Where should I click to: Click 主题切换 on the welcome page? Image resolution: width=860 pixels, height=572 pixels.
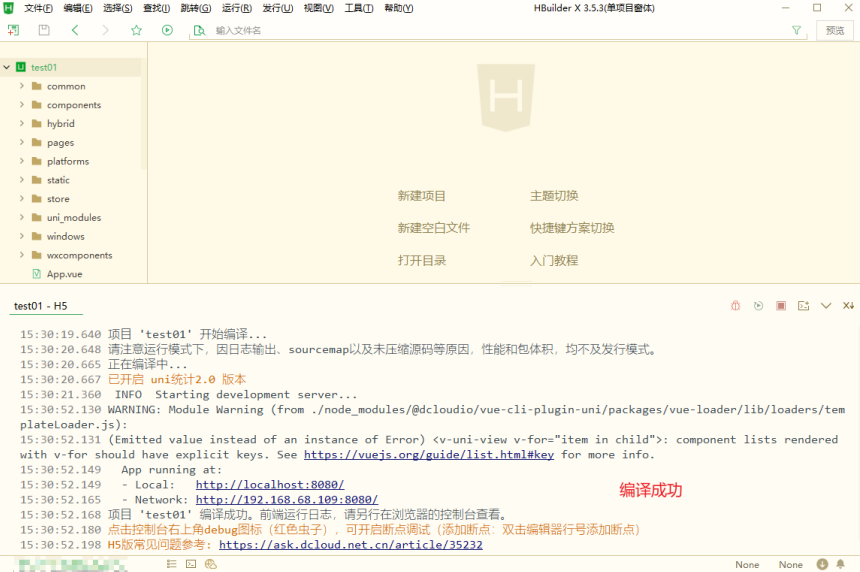[x=554, y=196]
